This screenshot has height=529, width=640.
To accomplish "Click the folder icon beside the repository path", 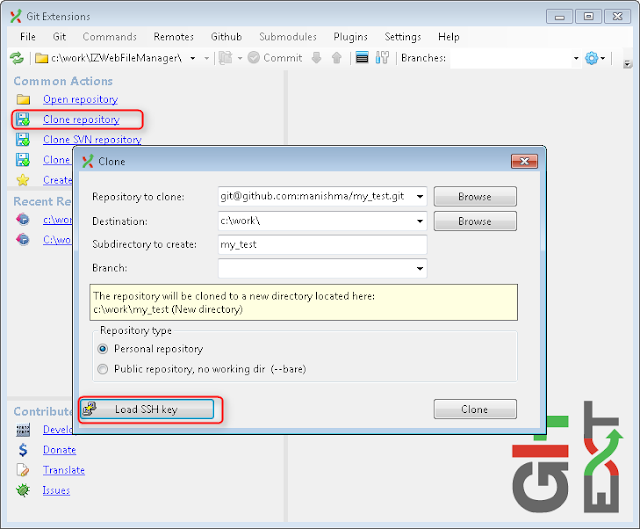I will click(x=41, y=58).
